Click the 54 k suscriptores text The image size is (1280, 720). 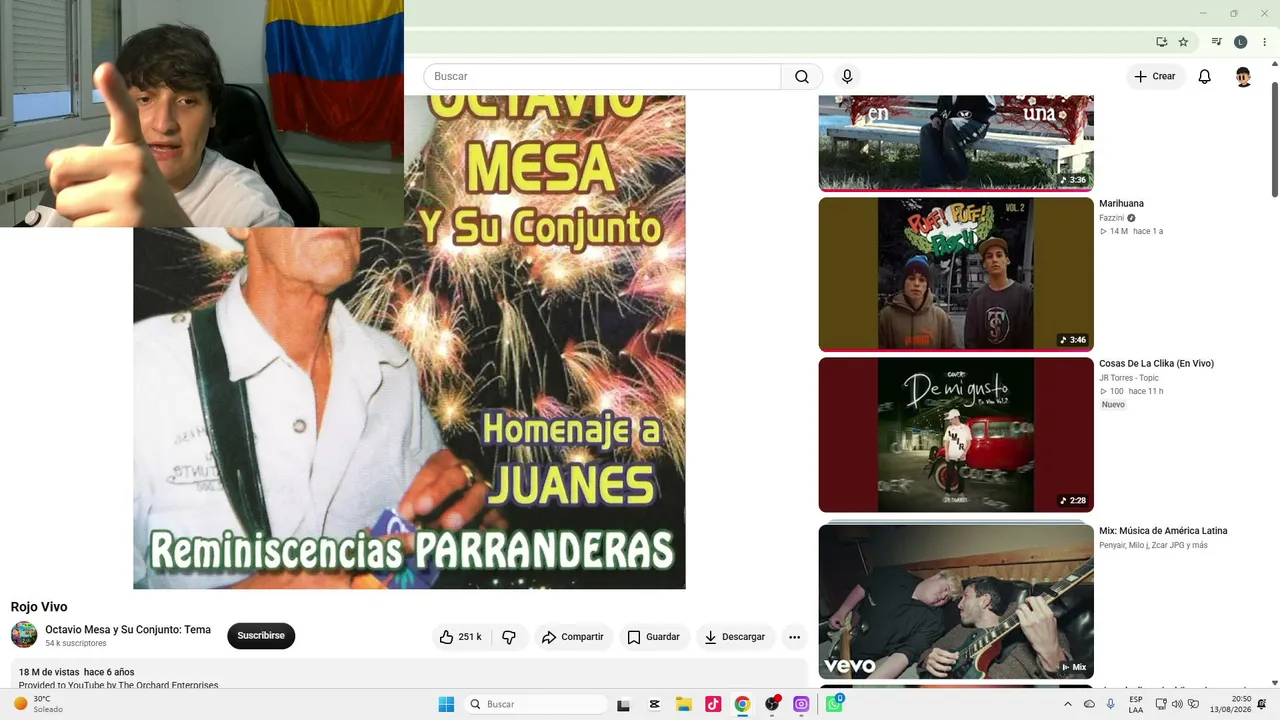[76, 644]
